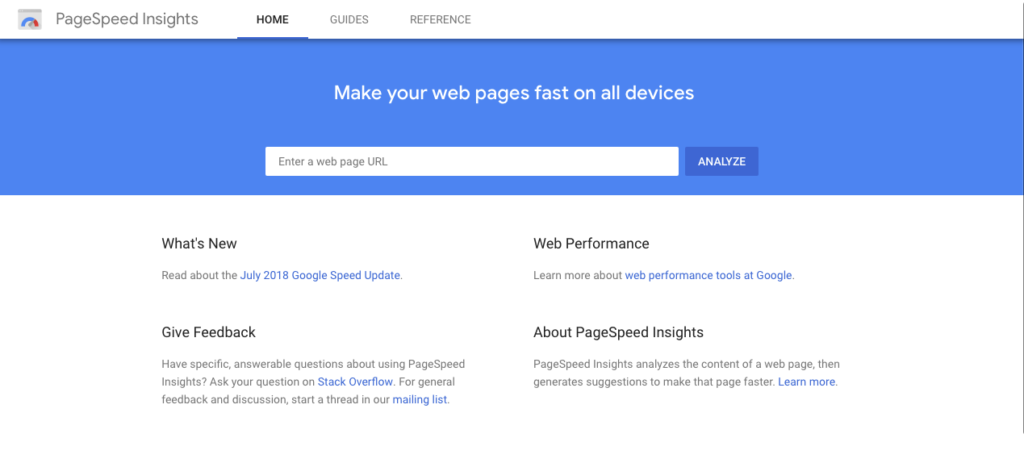Open the July 2018 Google Speed Update link

[320, 276]
